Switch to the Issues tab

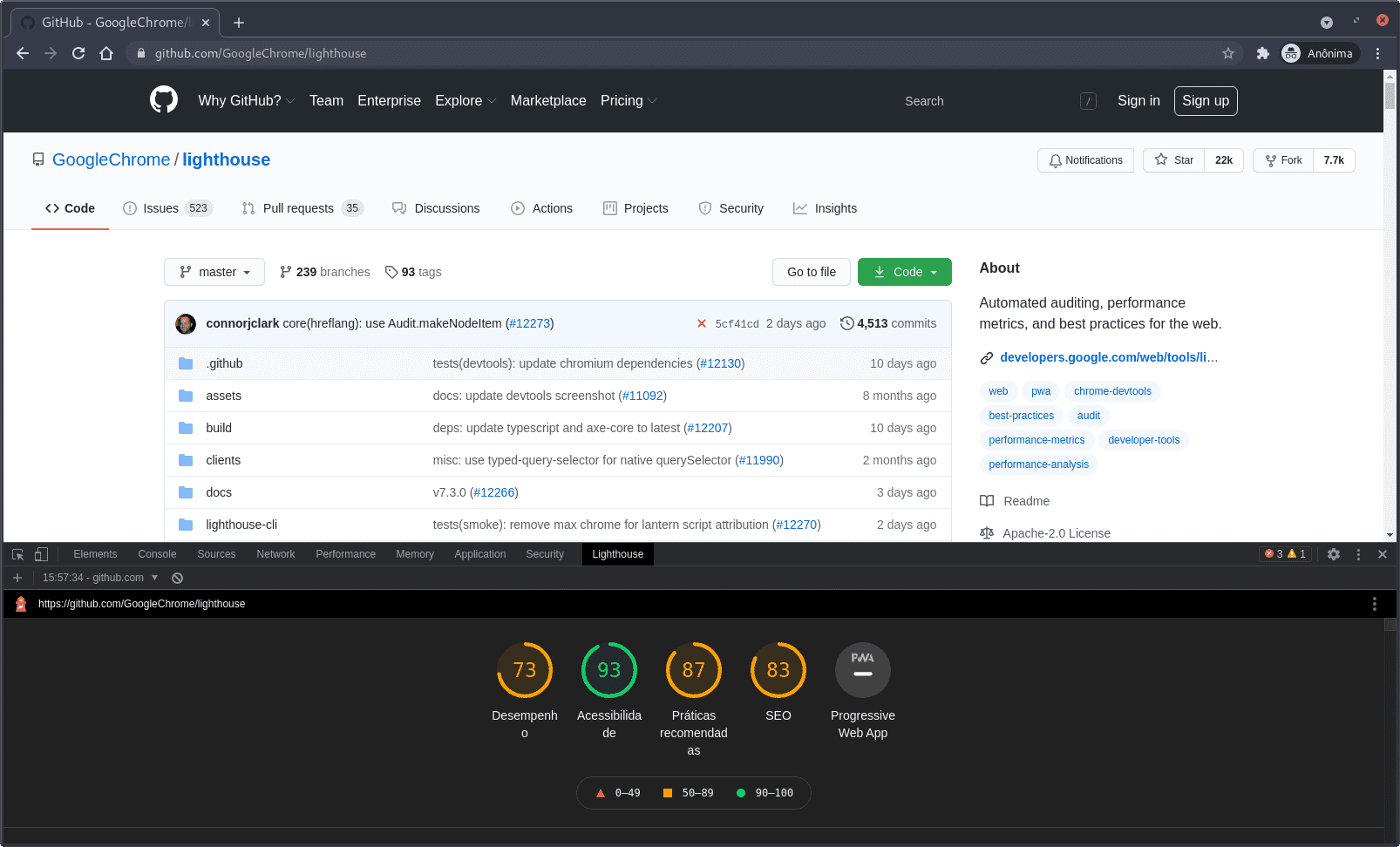coord(167,208)
